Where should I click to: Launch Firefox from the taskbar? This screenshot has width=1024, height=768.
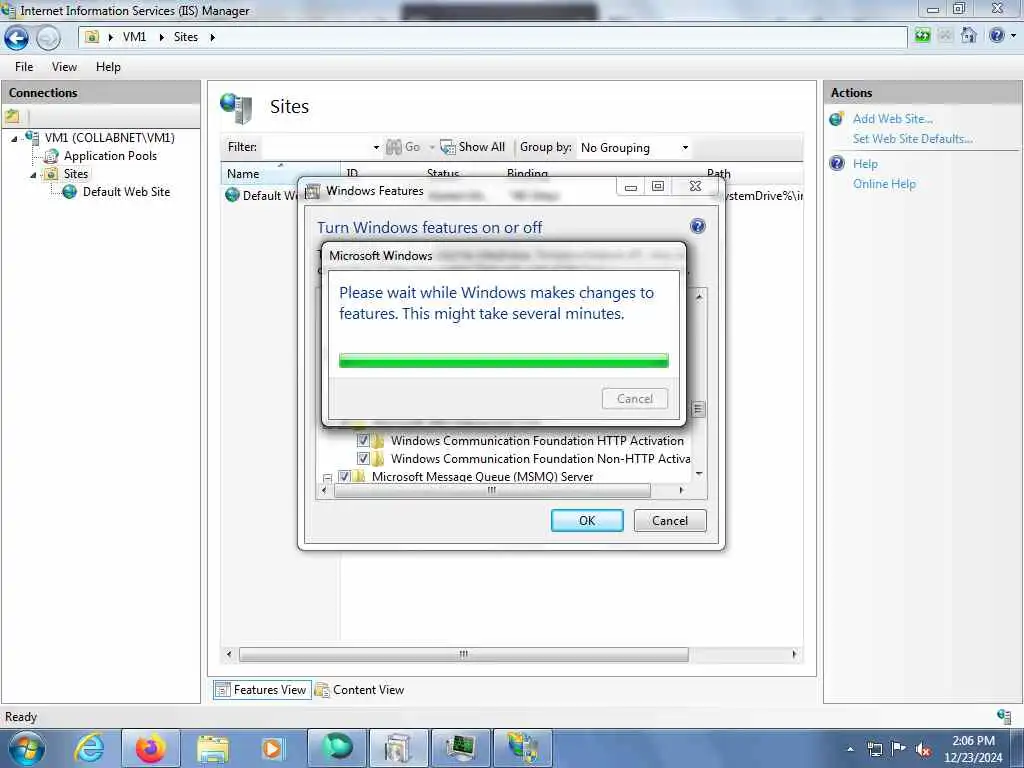point(150,748)
